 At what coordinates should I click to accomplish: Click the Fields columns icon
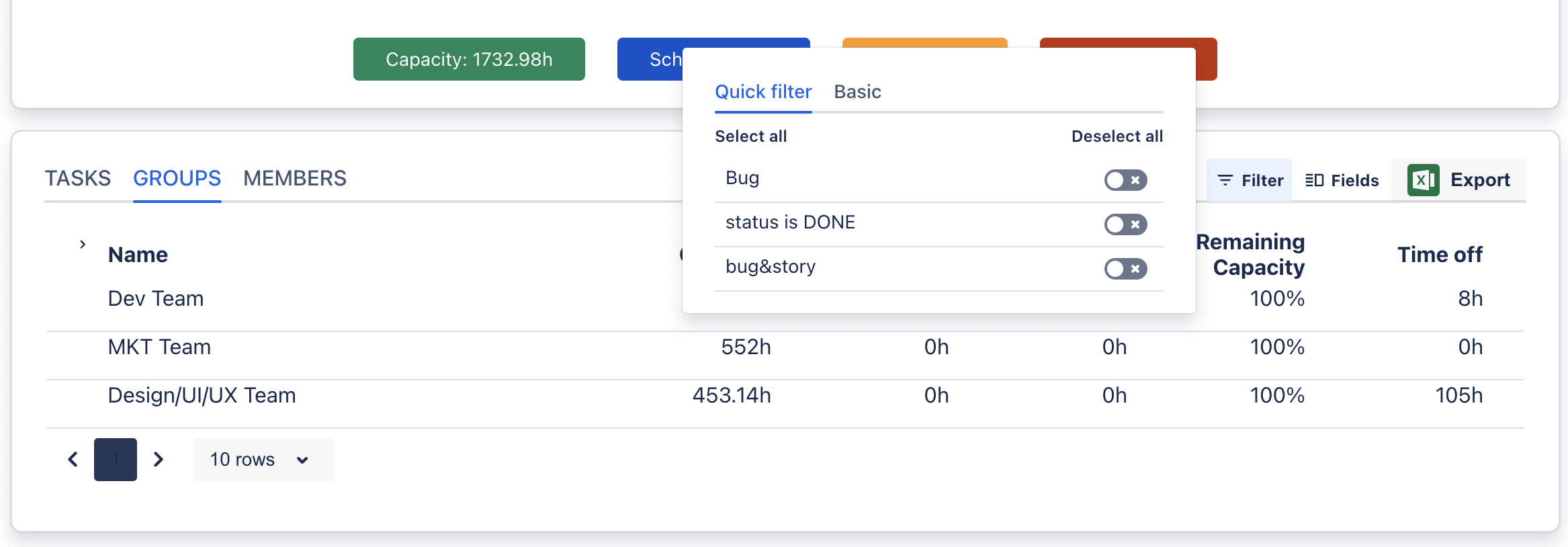click(x=1314, y=180)
